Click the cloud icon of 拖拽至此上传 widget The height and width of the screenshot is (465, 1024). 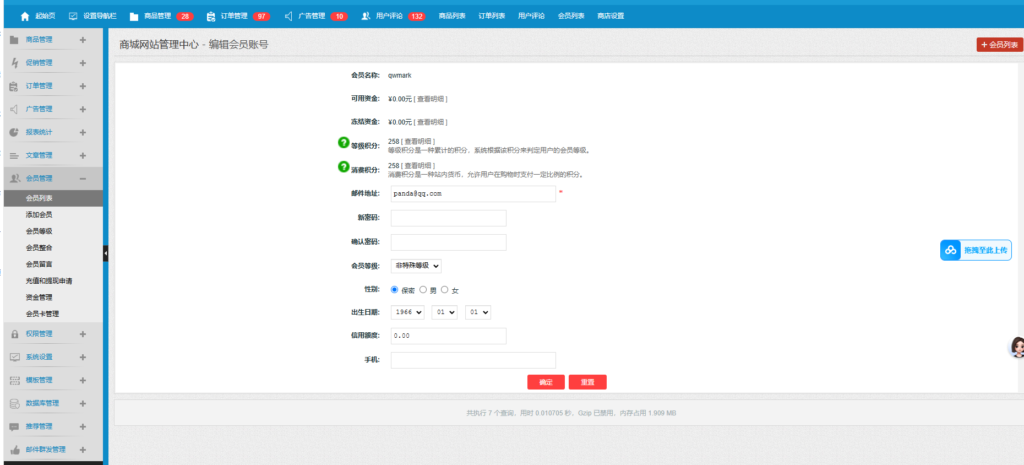(951, 250)
